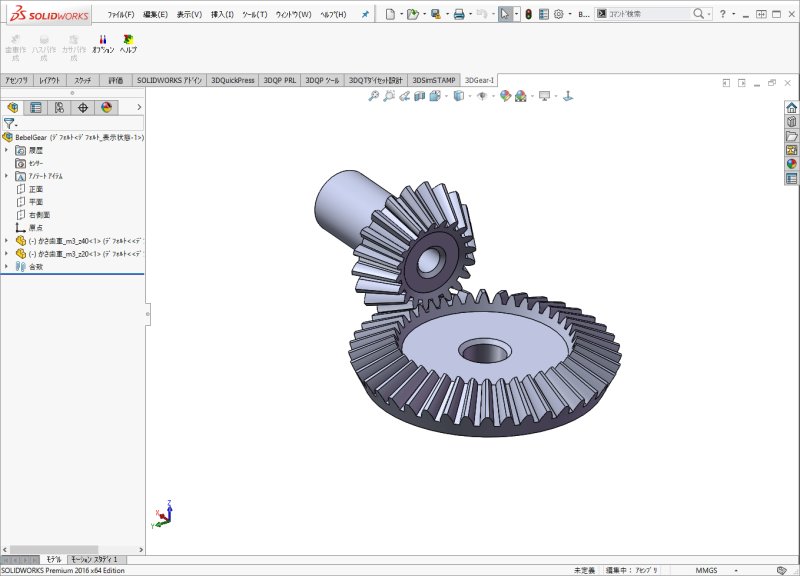
Task: Click the triad axis icon in view toolbar
Action: 568,96
